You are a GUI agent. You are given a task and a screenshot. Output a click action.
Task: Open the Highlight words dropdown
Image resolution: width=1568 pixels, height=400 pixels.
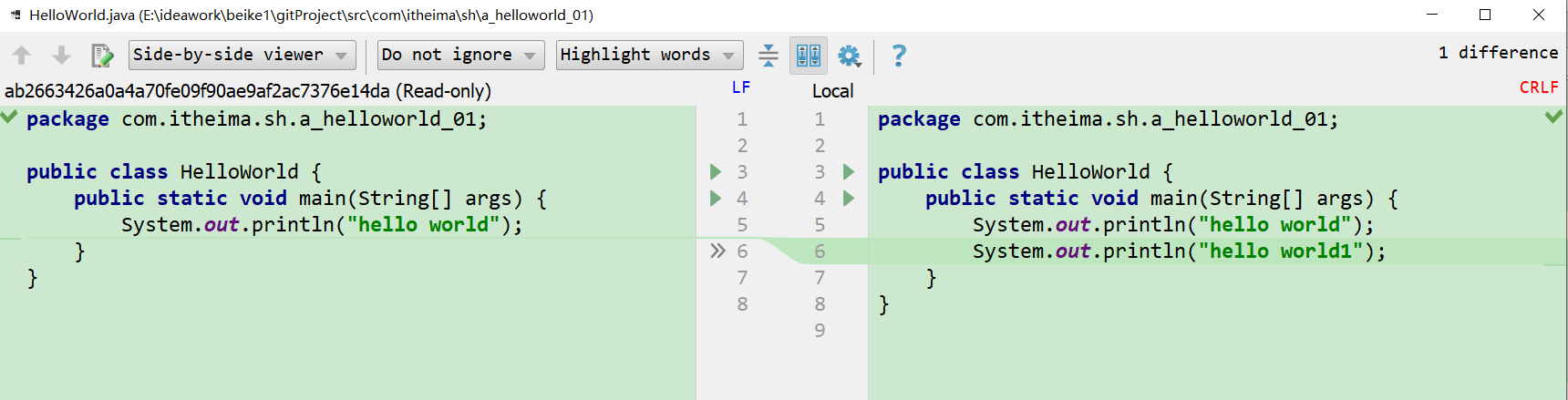pos(649,56)
